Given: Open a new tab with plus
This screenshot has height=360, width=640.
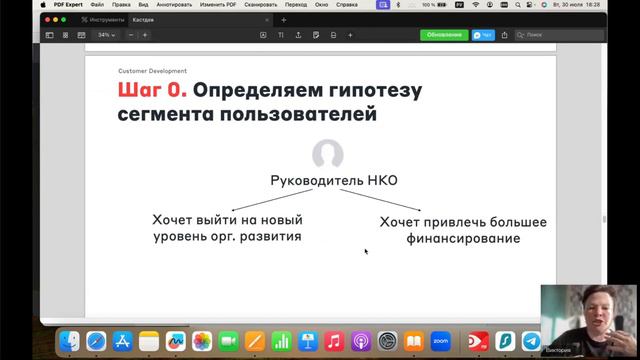Looking at the screenshot, I should click(x=284, y=20).
